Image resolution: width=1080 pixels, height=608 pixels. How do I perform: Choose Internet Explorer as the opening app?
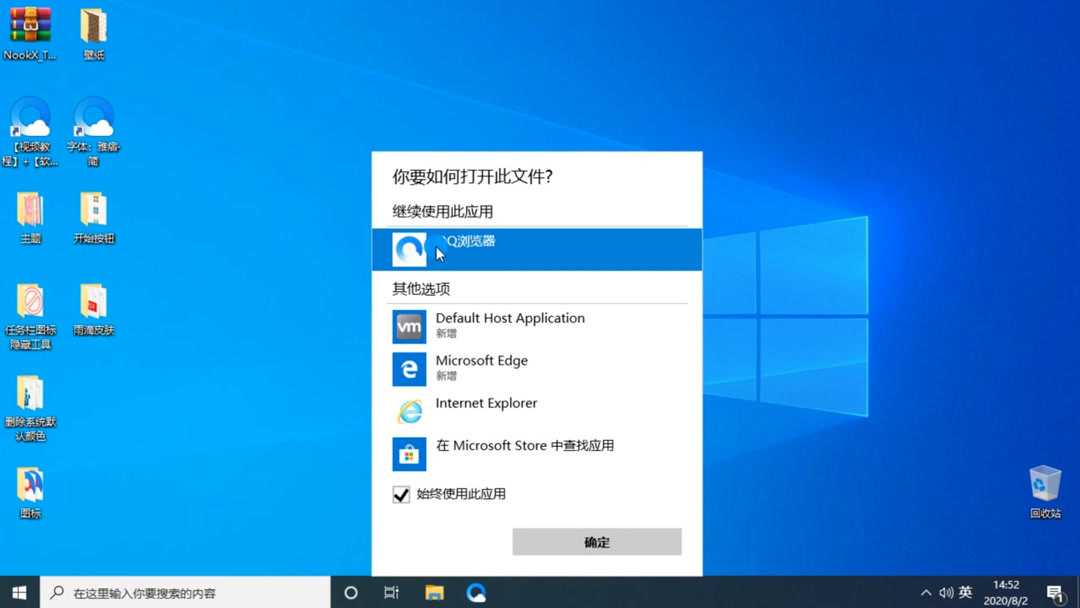(x=486, y=410)
